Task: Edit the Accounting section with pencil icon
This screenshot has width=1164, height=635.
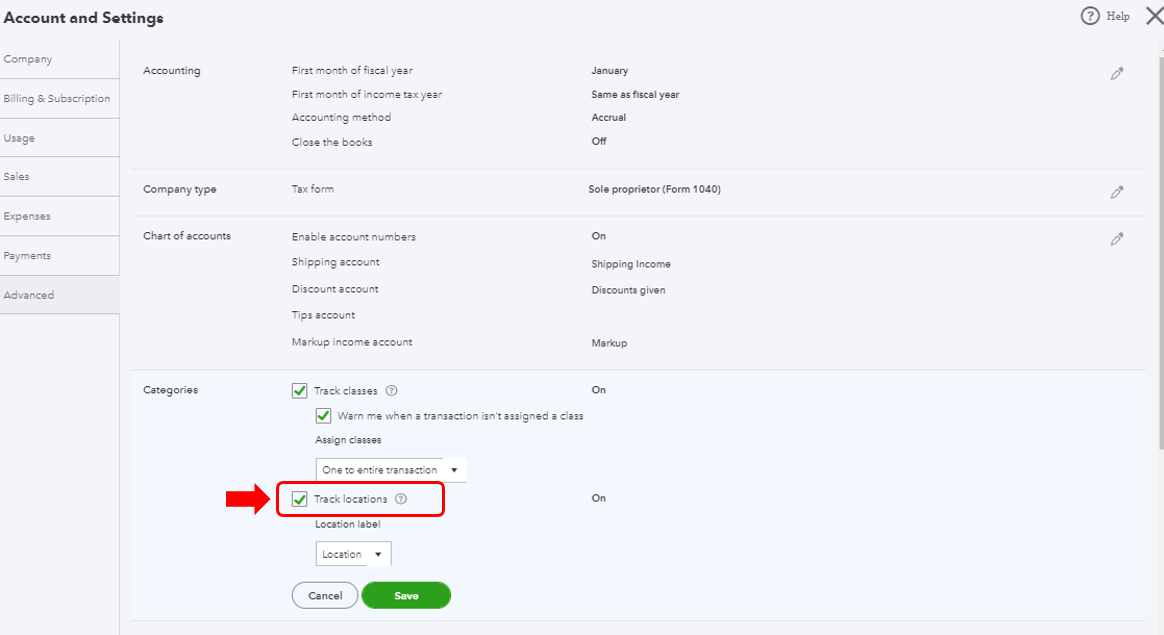Action: tap(1117, 74)
